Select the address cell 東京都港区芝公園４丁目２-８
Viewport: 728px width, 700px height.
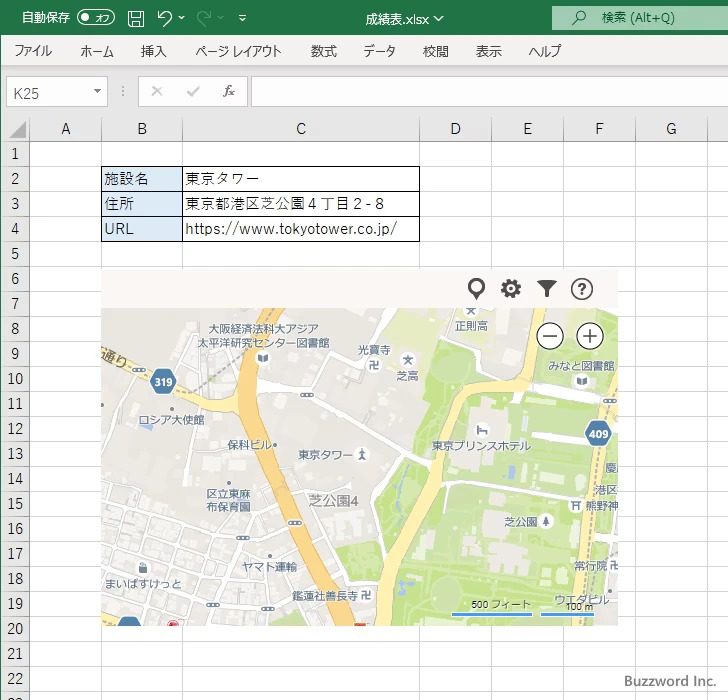[301, 204]
